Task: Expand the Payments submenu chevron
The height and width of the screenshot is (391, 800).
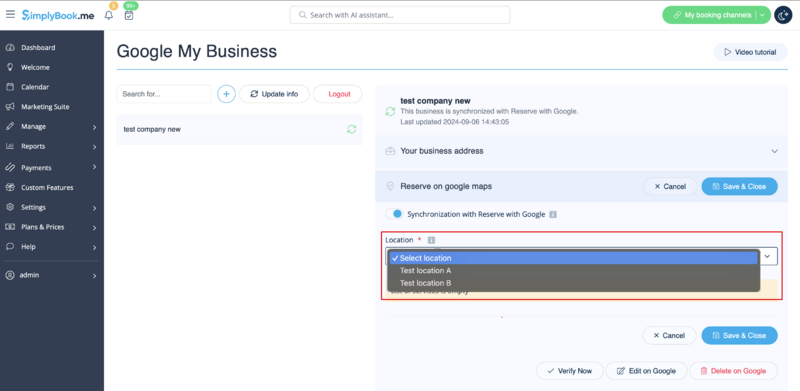Action: (94, 168)
